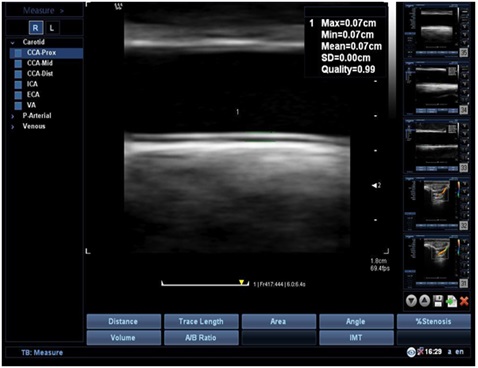The width and height of the screenshot is (478, 368).
Task: Open thumbnail image number 33
Action: tap(436, 146)
